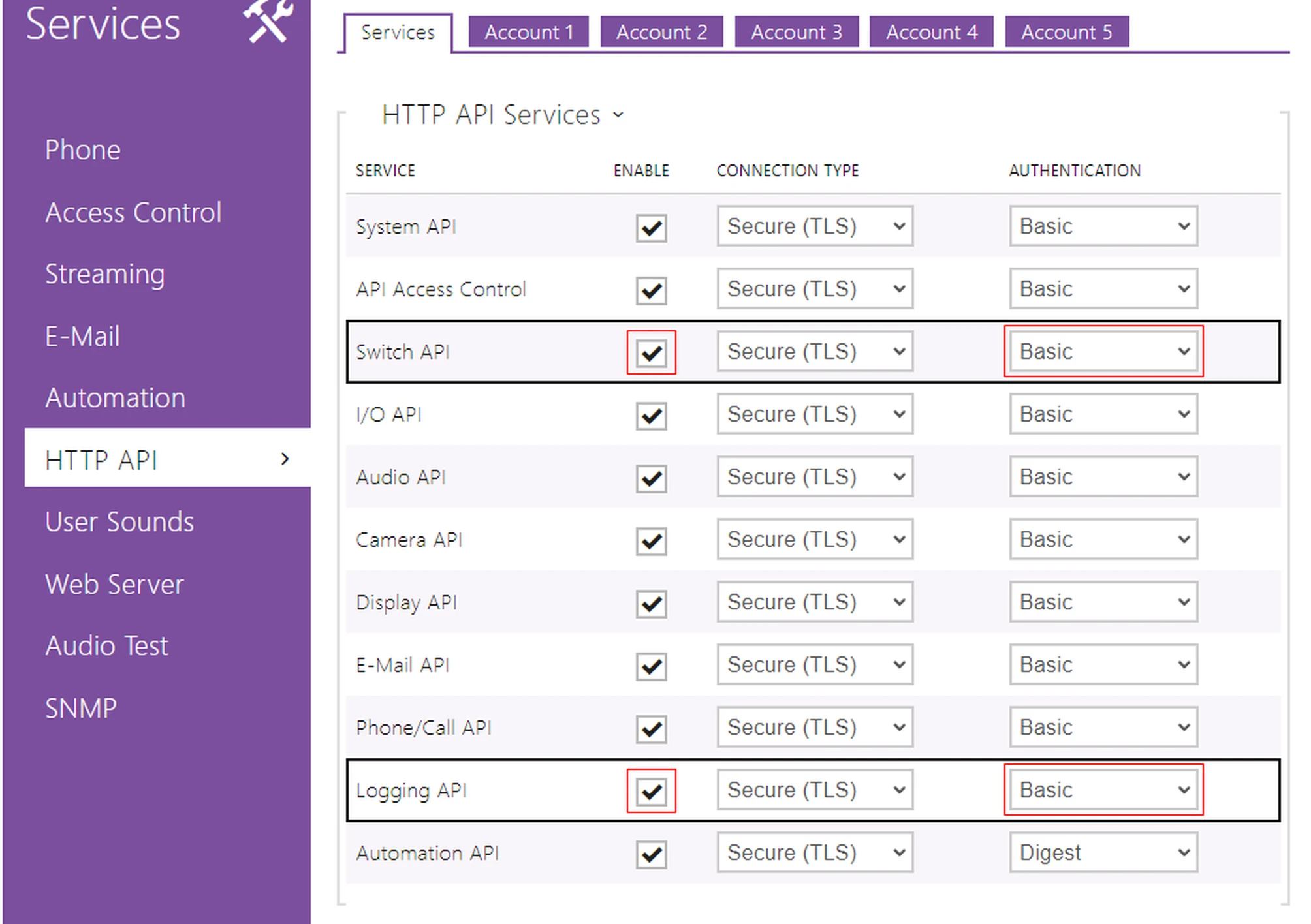
Task: Toggle the Display API enable checkbox
Action: coord(651,604)
